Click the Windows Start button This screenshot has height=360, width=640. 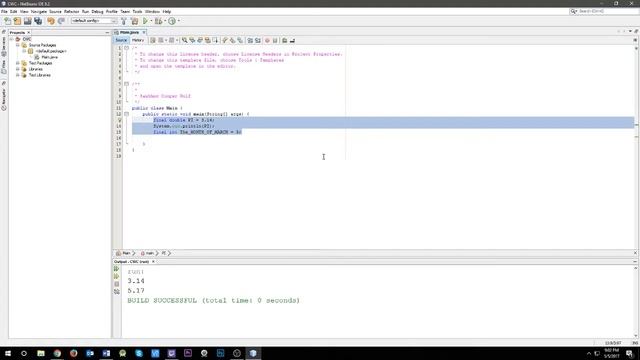click(8, 353)
